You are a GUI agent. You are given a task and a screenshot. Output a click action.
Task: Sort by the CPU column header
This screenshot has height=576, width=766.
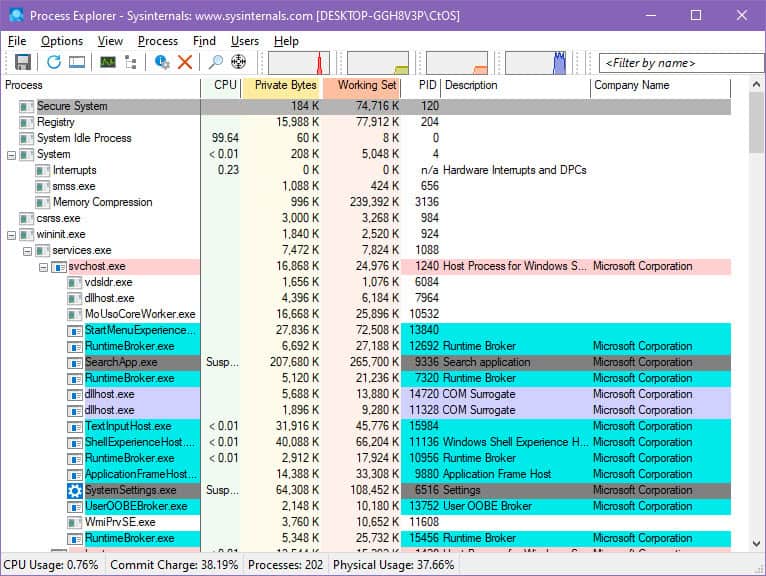(x=221, y=85)
